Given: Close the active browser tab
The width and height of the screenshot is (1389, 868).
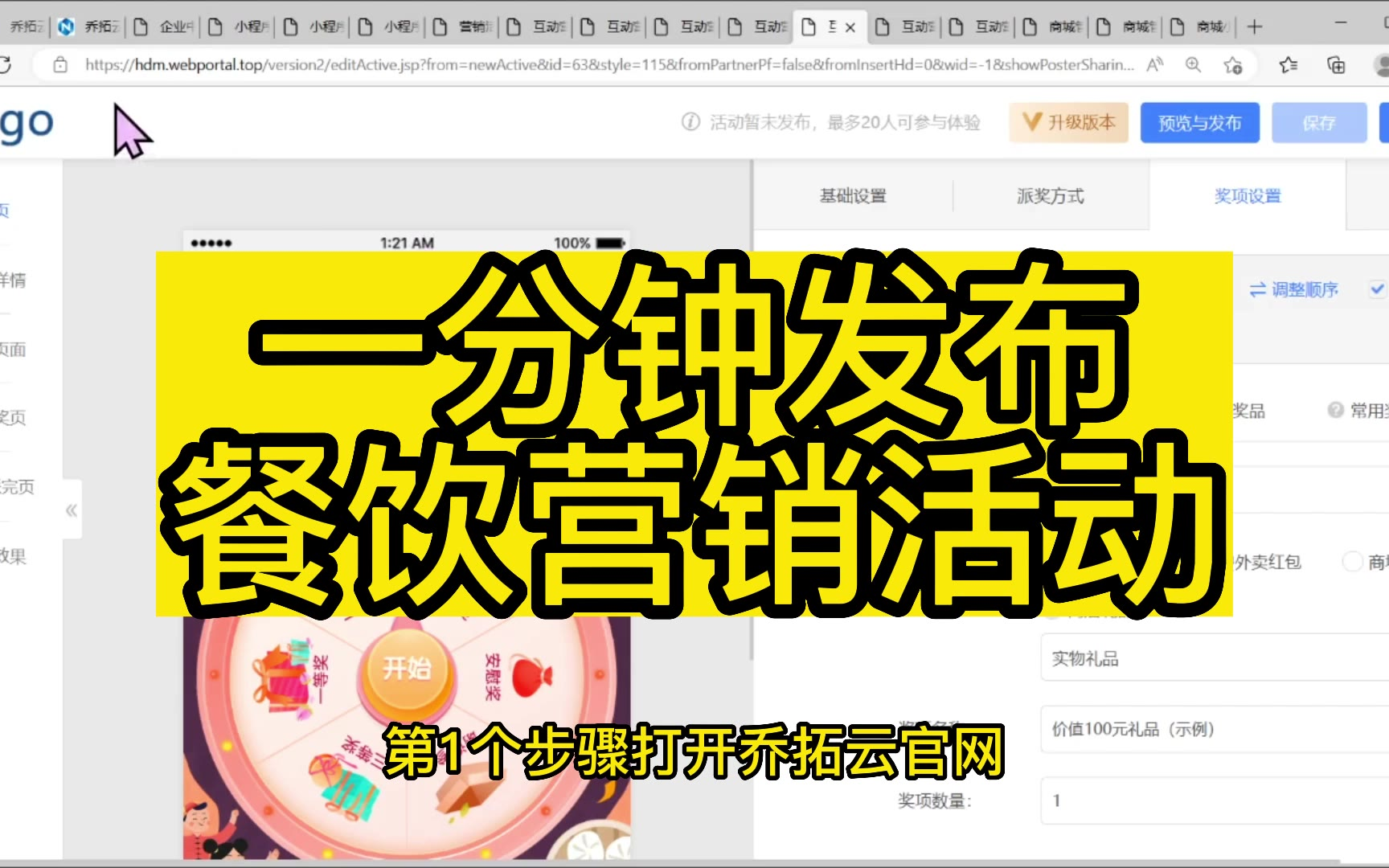Looking at the screenshot, I should [x=850, y=27].
